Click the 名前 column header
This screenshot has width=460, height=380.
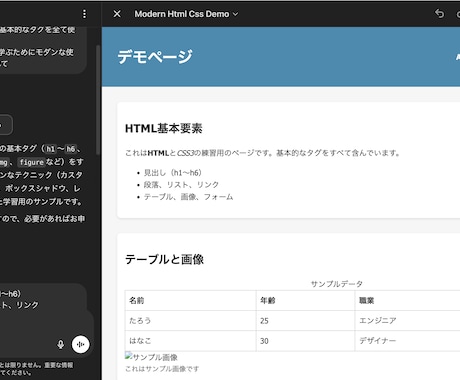click(x=190, y=300)
